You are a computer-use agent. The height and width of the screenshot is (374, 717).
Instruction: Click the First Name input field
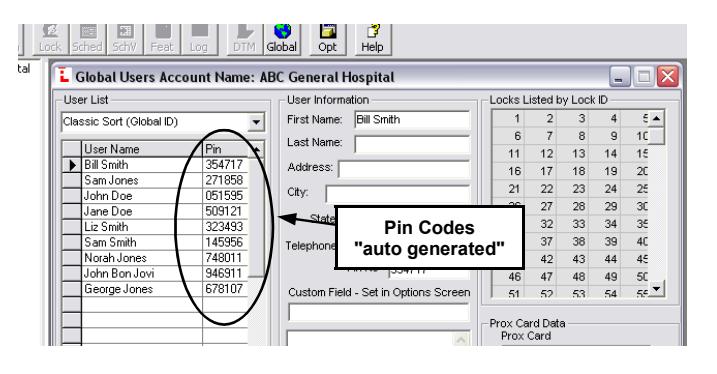[x=412, y=120]
